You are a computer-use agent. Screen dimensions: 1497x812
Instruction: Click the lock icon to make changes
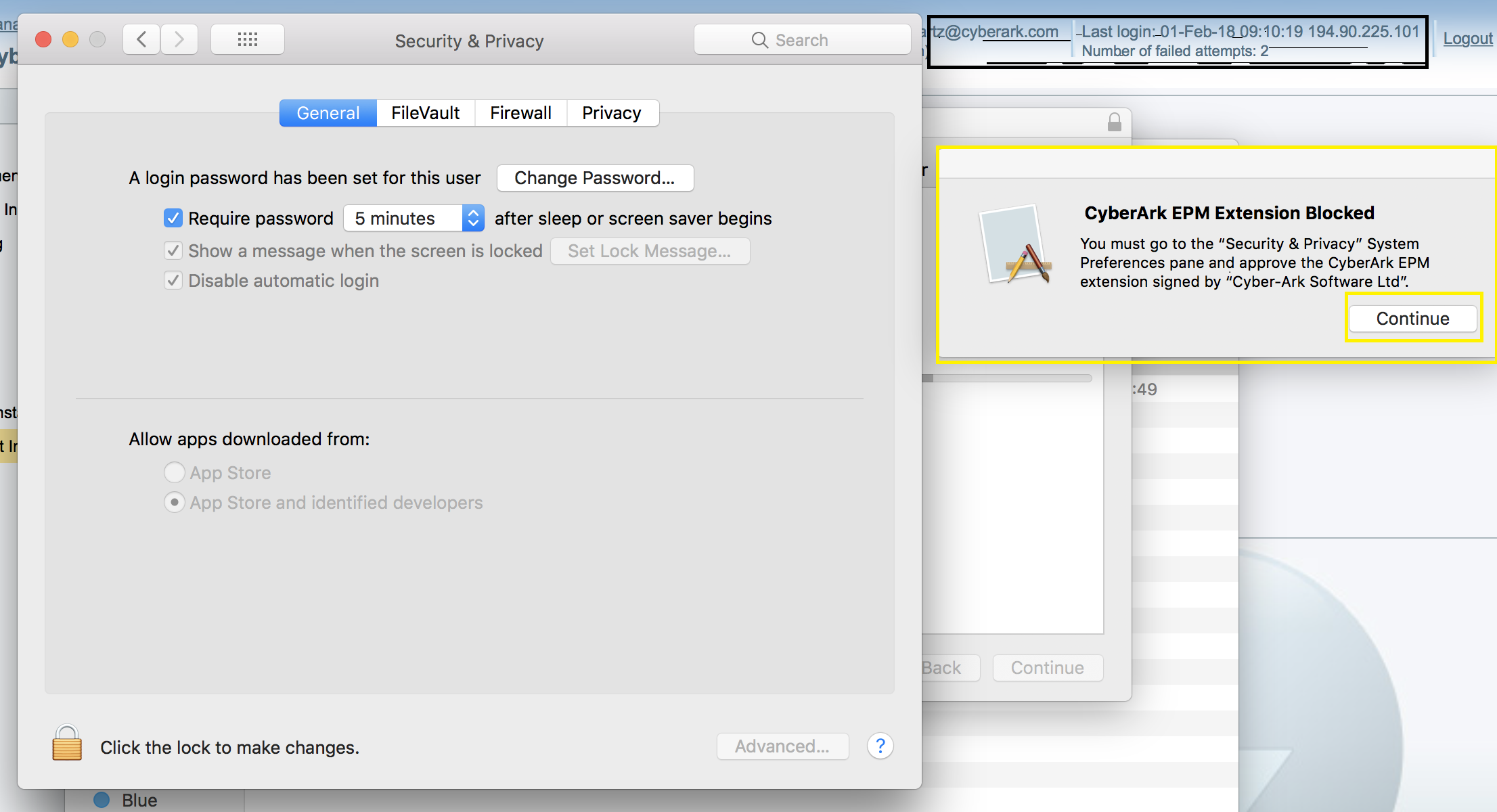66,744
